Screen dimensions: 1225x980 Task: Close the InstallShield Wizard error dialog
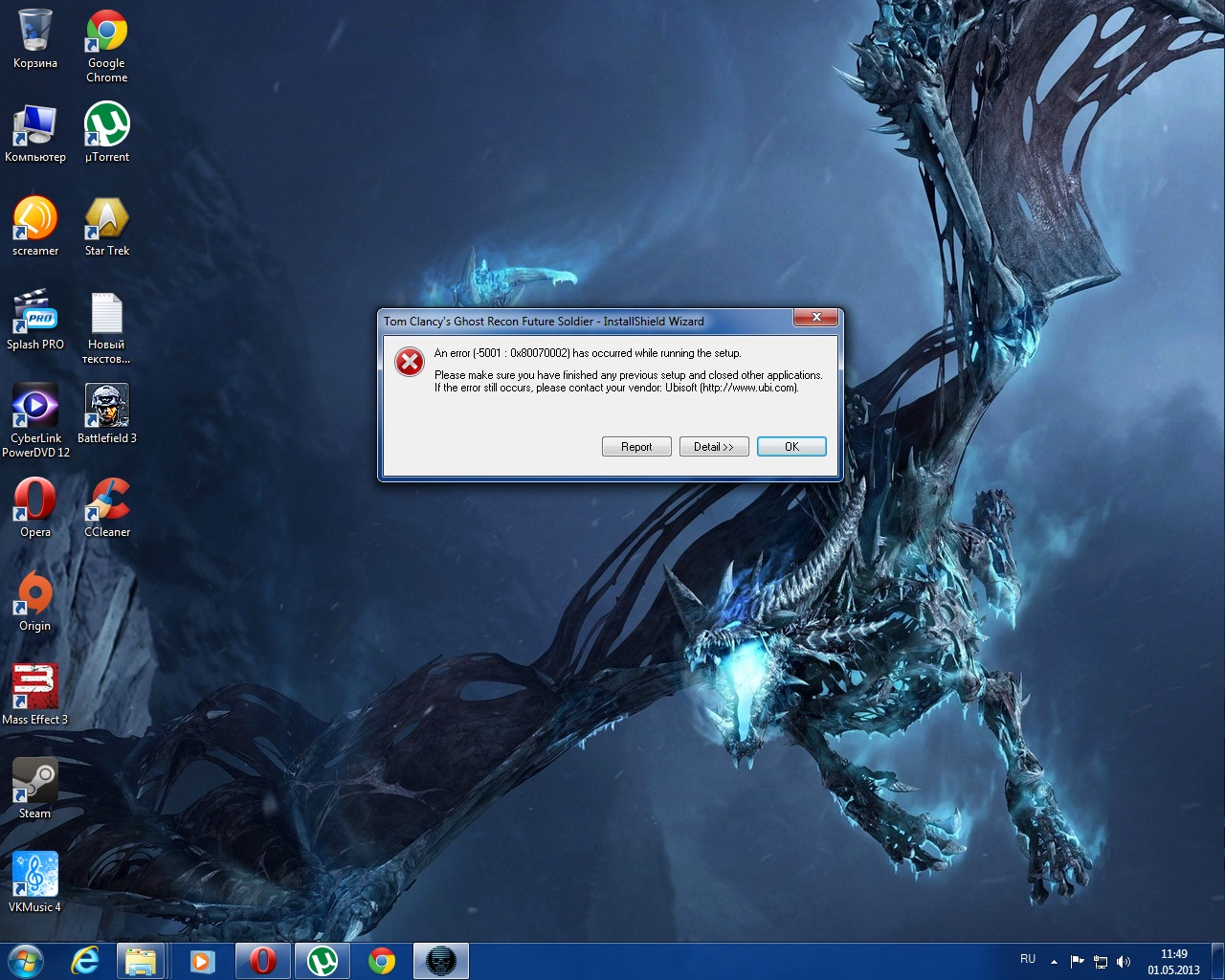[x=816, y=317]
